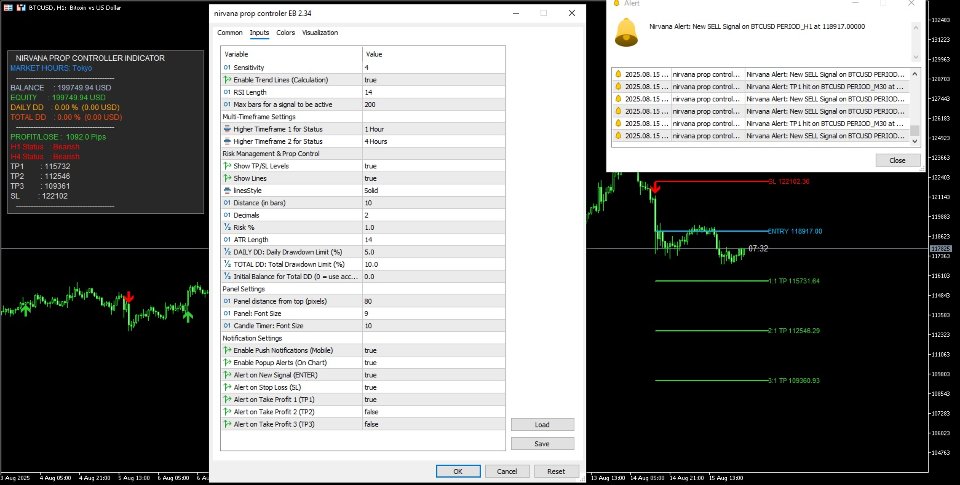Click the icon beside Alert on Stop Loss
The height and width of the screenshot is (485, 960).
click(227, 387)
